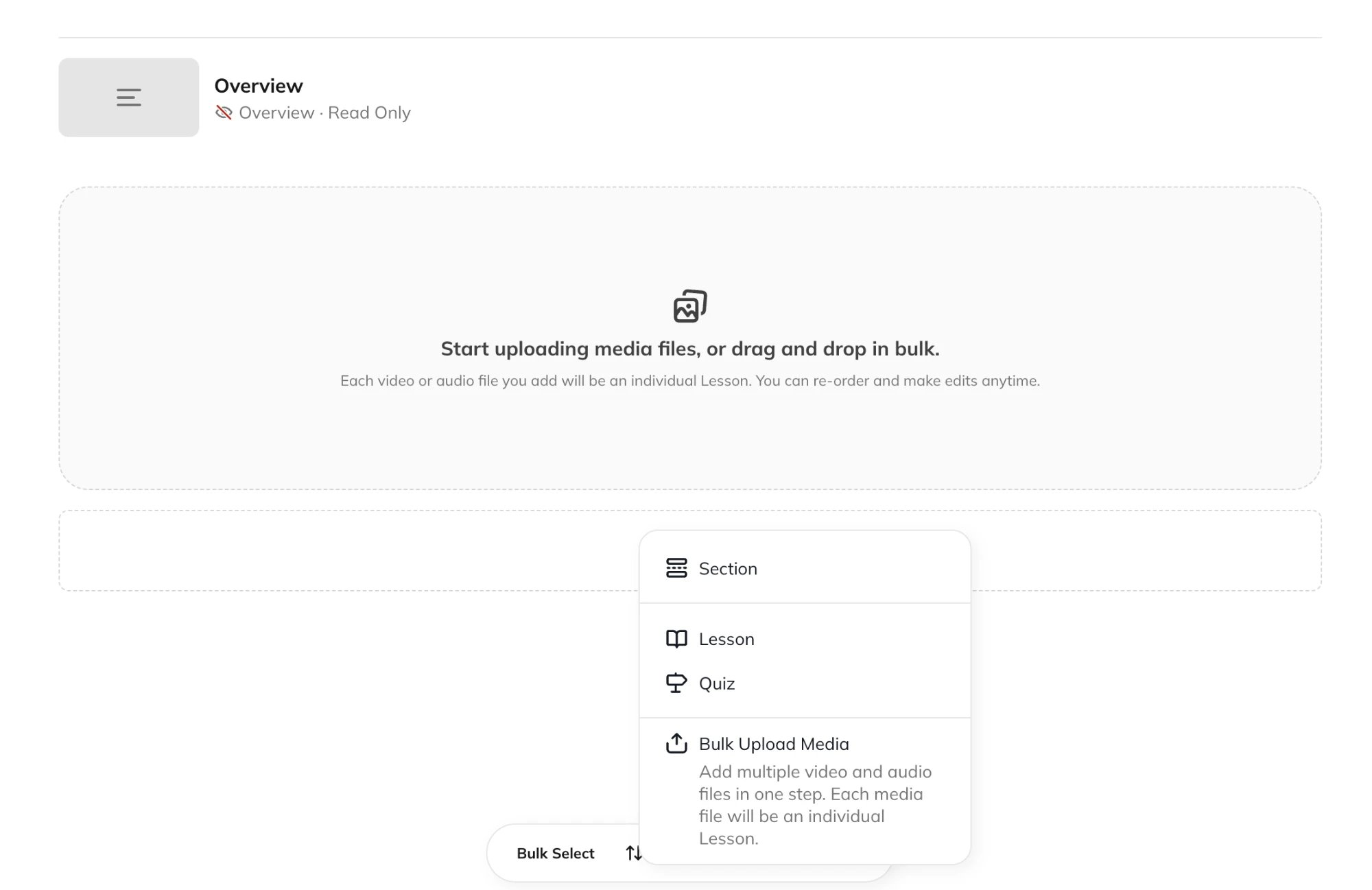Click the hidden eye icon beside Overview
Image resolution: width=1372 pixels, height=890 pixels.
point(224,113)
